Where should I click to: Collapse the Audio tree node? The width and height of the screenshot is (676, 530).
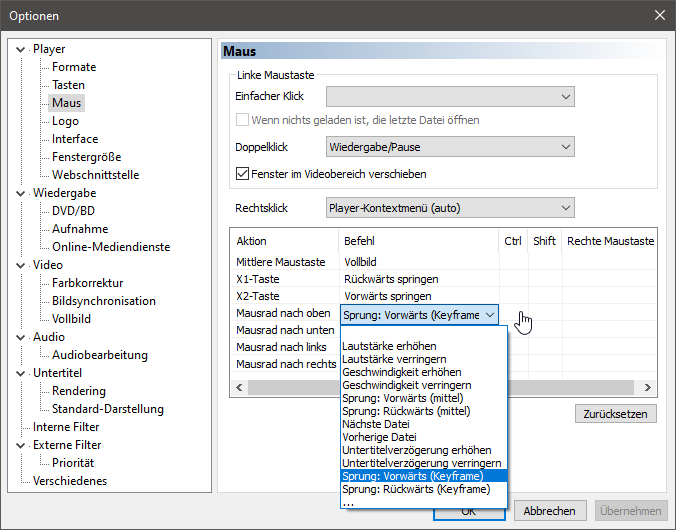pos(20,337)
